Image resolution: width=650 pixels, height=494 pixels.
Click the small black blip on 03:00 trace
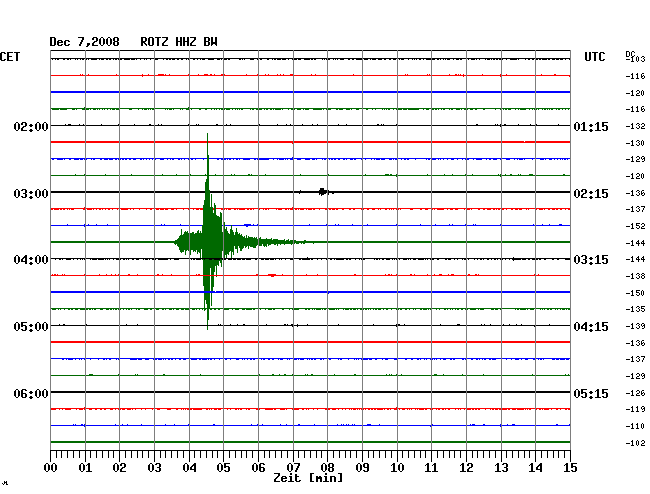323,191
